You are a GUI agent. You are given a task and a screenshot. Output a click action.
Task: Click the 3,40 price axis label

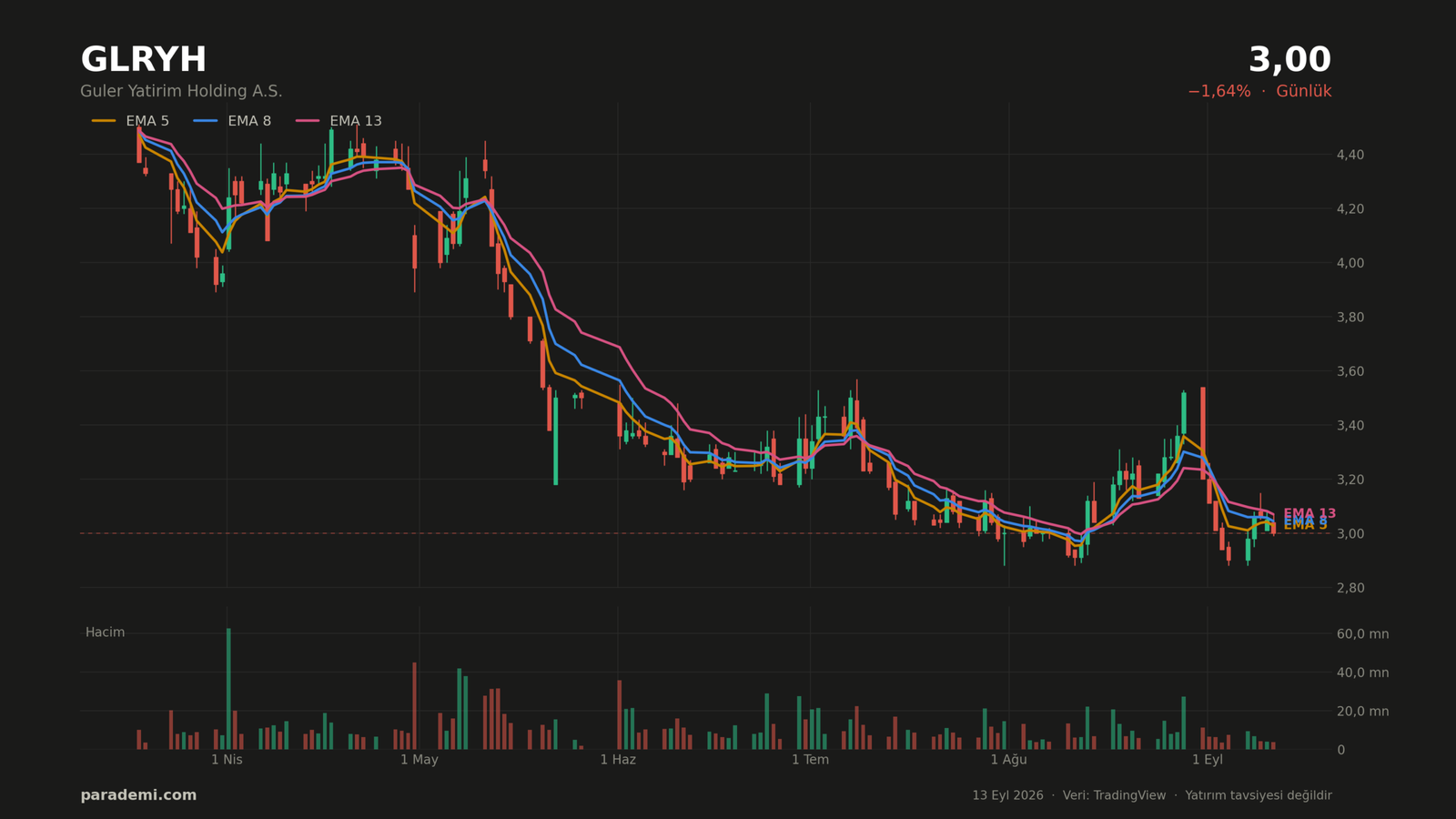1350,425
